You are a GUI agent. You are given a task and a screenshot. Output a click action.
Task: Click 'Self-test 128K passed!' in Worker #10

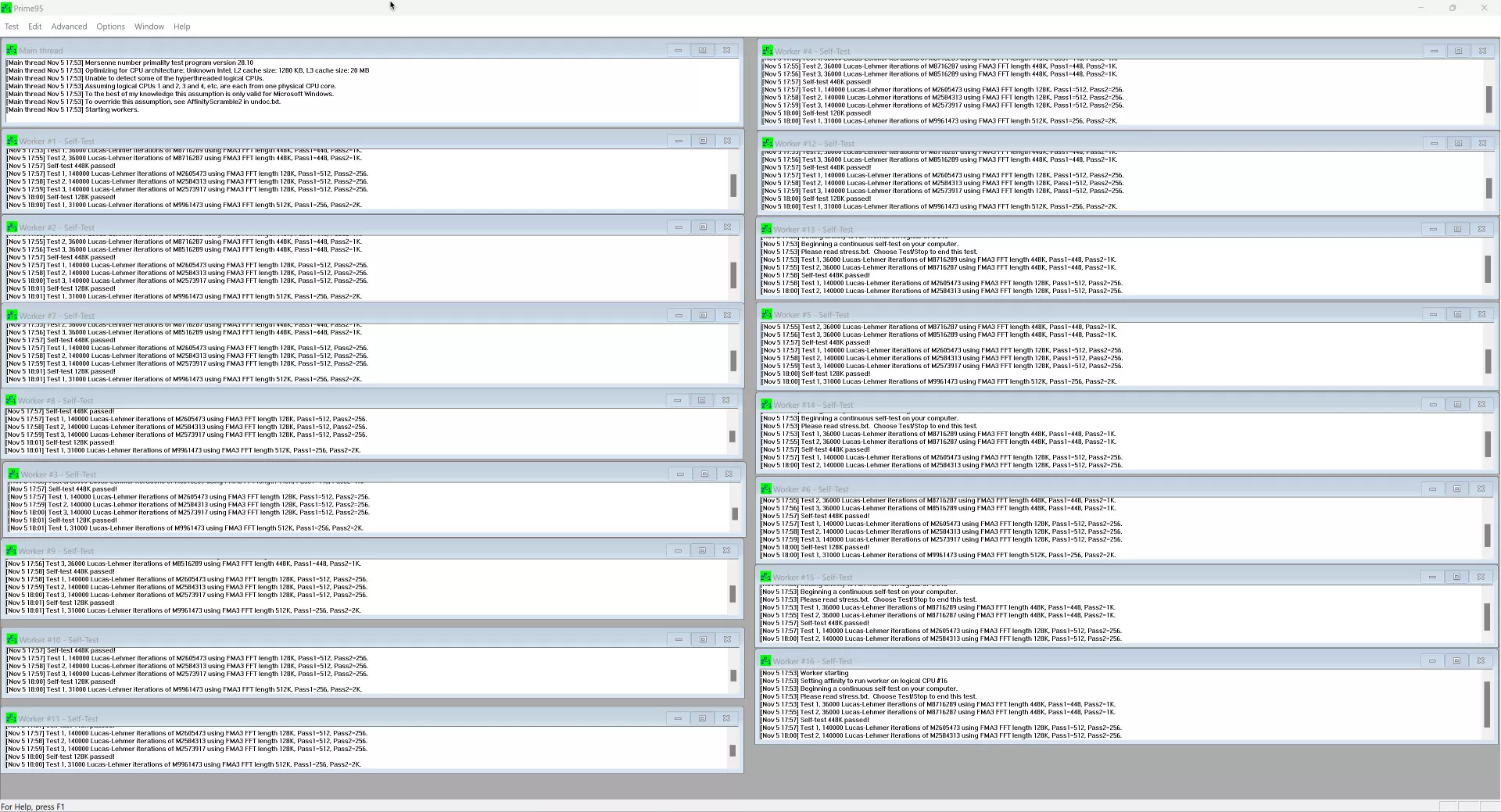[x=61, y=681]
